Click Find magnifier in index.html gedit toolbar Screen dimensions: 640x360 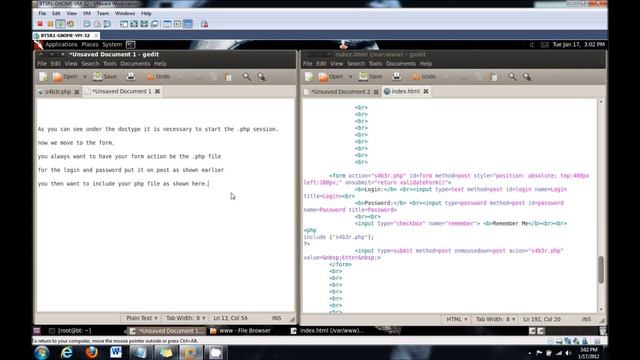[x=512, y=76]
